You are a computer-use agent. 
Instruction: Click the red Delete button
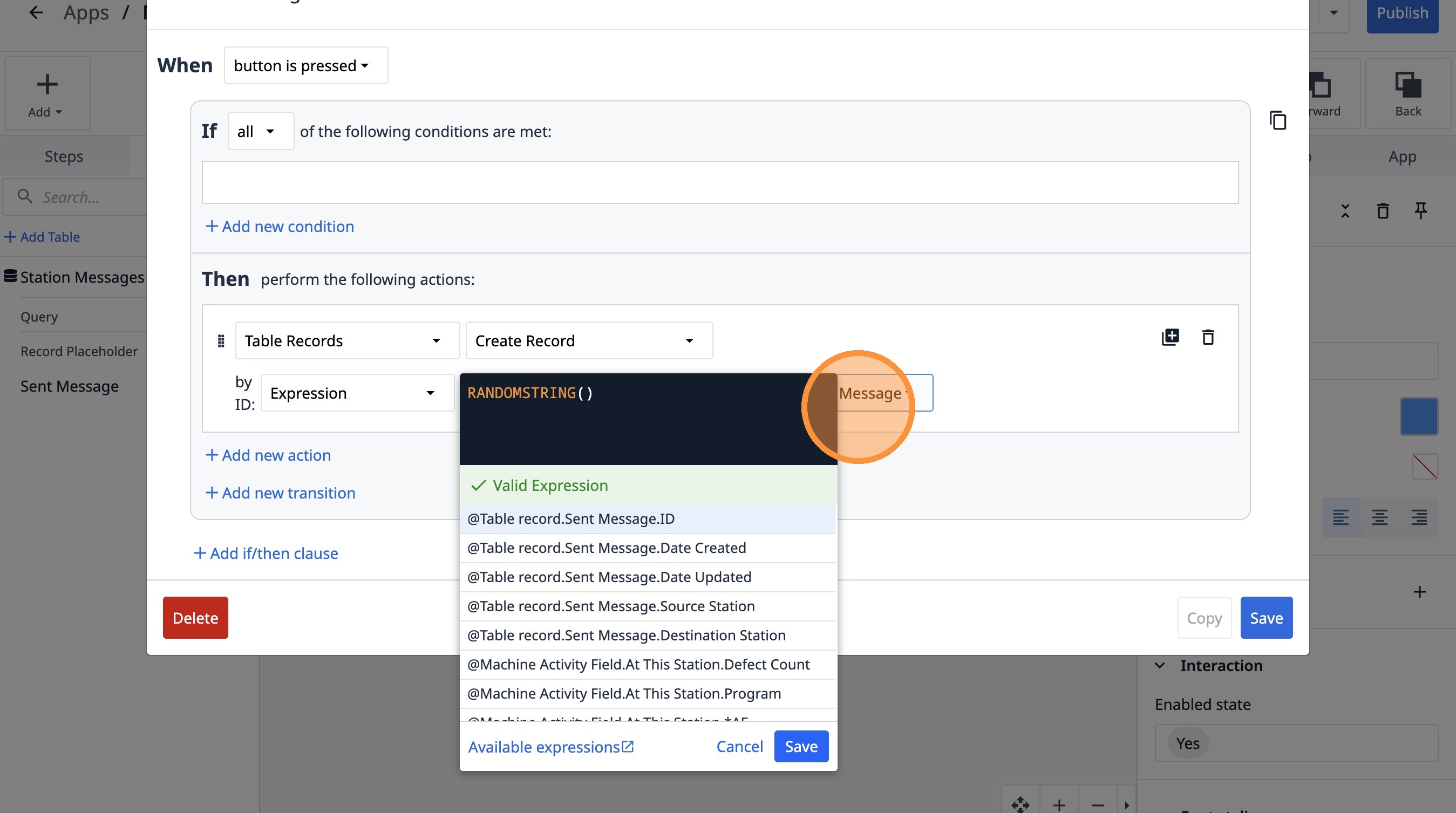[x=195, y=618]
